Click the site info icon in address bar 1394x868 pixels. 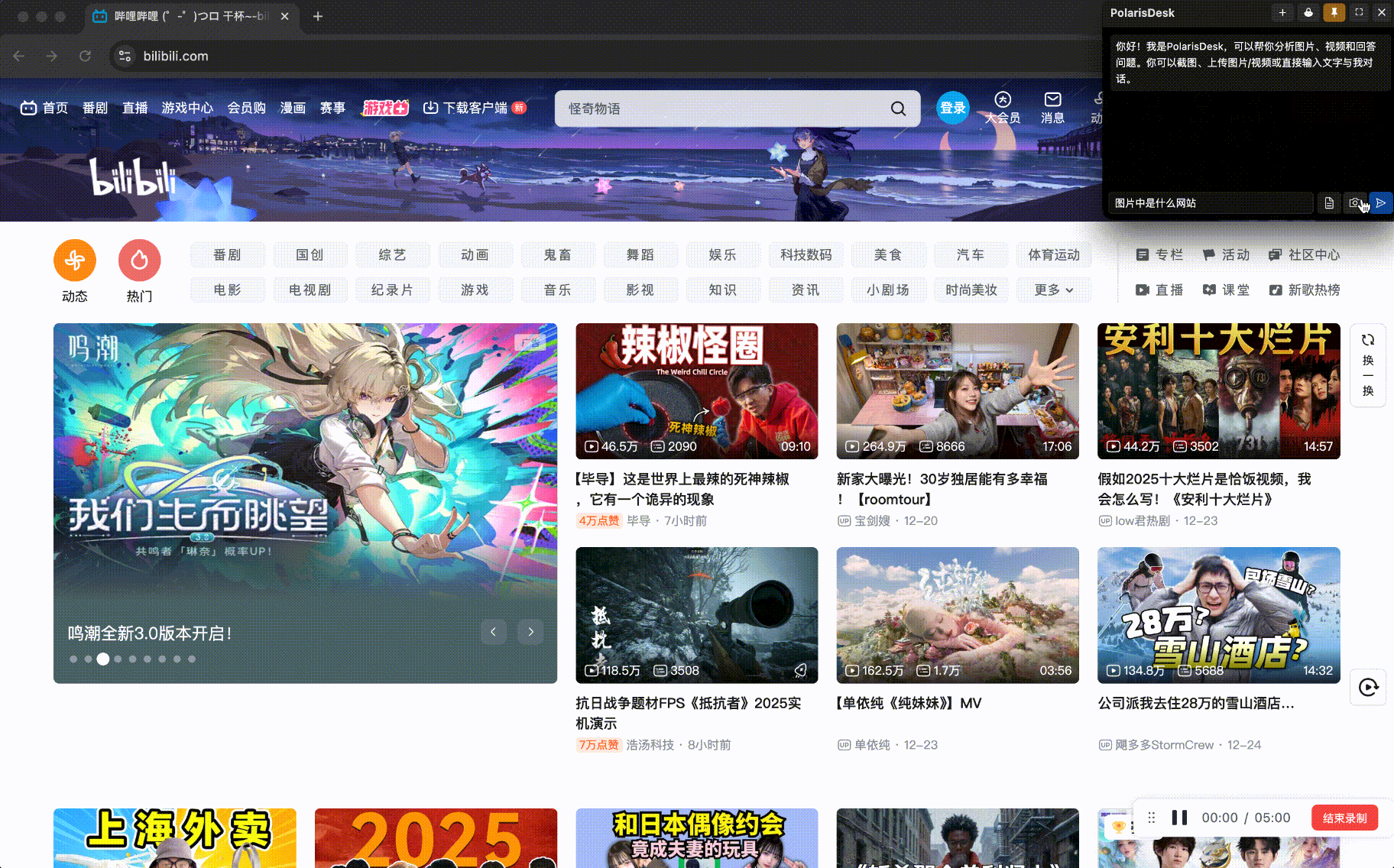pos(125,56)
